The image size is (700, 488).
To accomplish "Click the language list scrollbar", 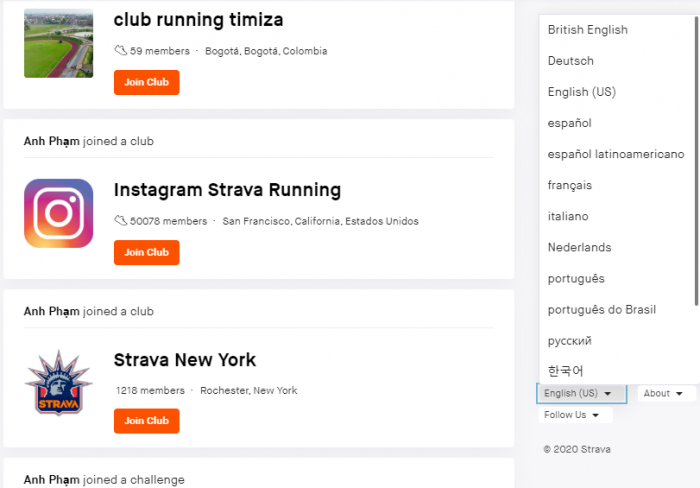I will pos(696,162).
